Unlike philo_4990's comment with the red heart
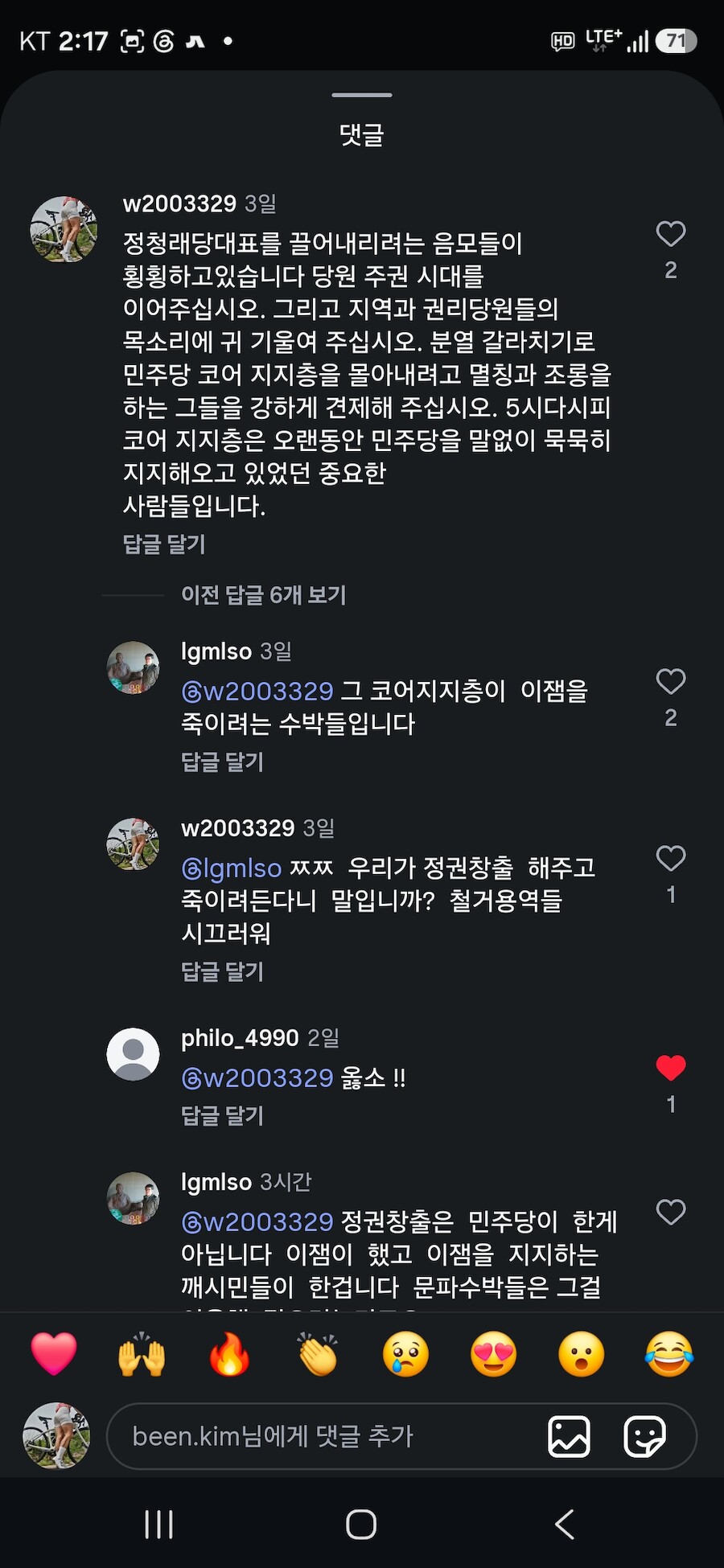 [670, 1068]
